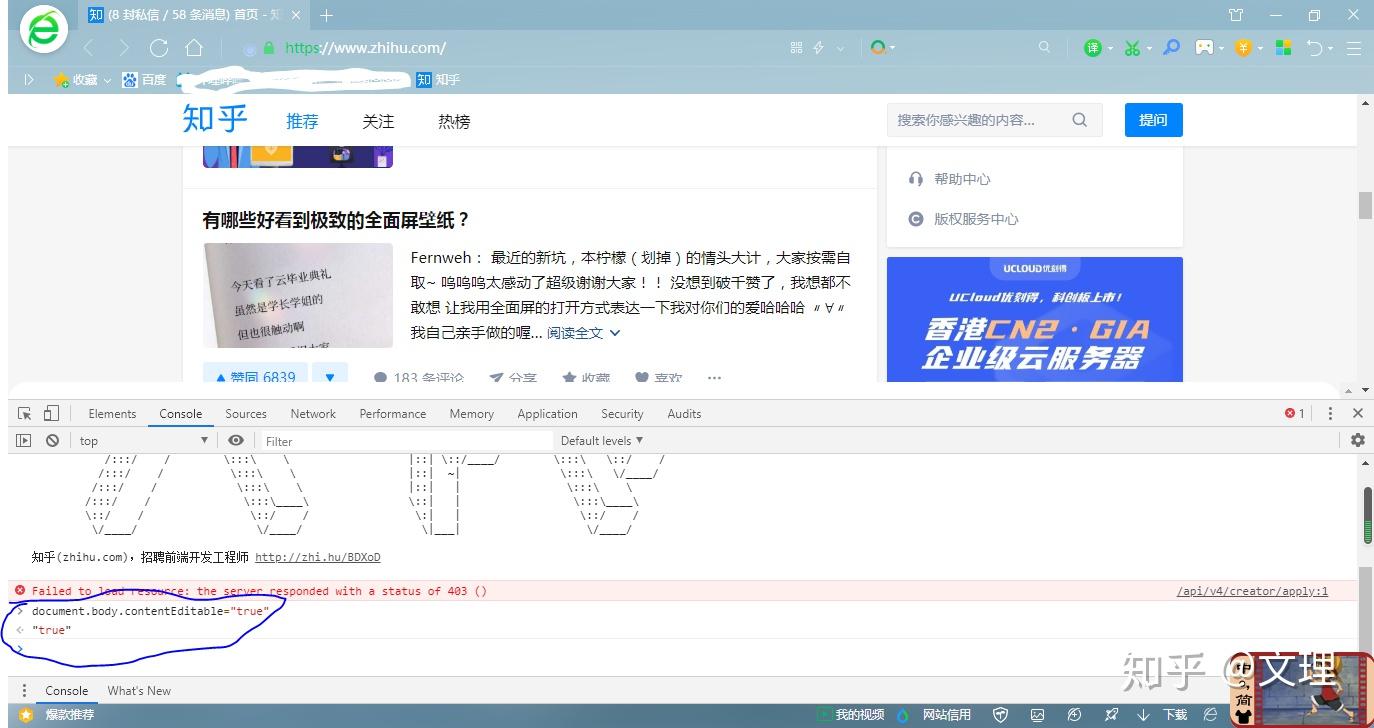Click the 知乎 bookmark in bookmarks bar

(438, 80)
